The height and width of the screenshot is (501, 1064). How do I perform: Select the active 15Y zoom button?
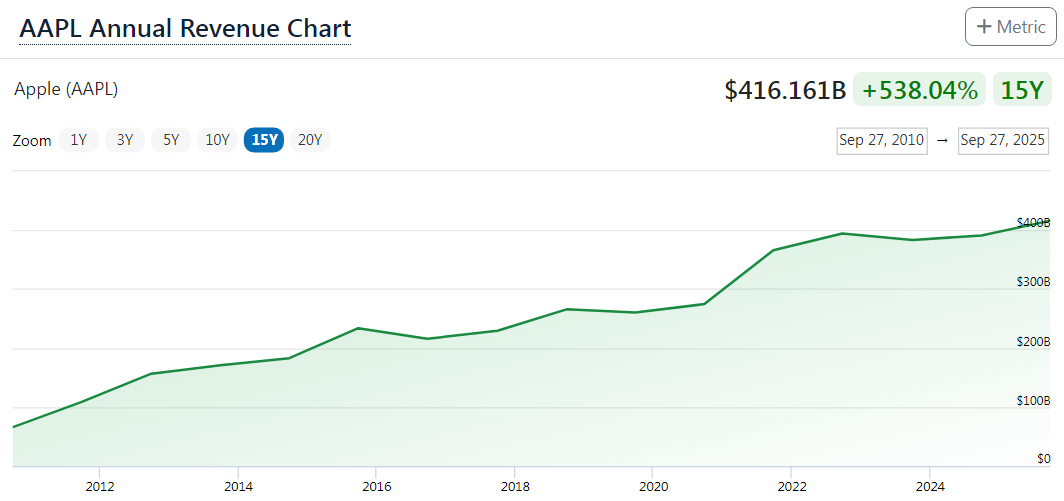(x=264, y=140)
